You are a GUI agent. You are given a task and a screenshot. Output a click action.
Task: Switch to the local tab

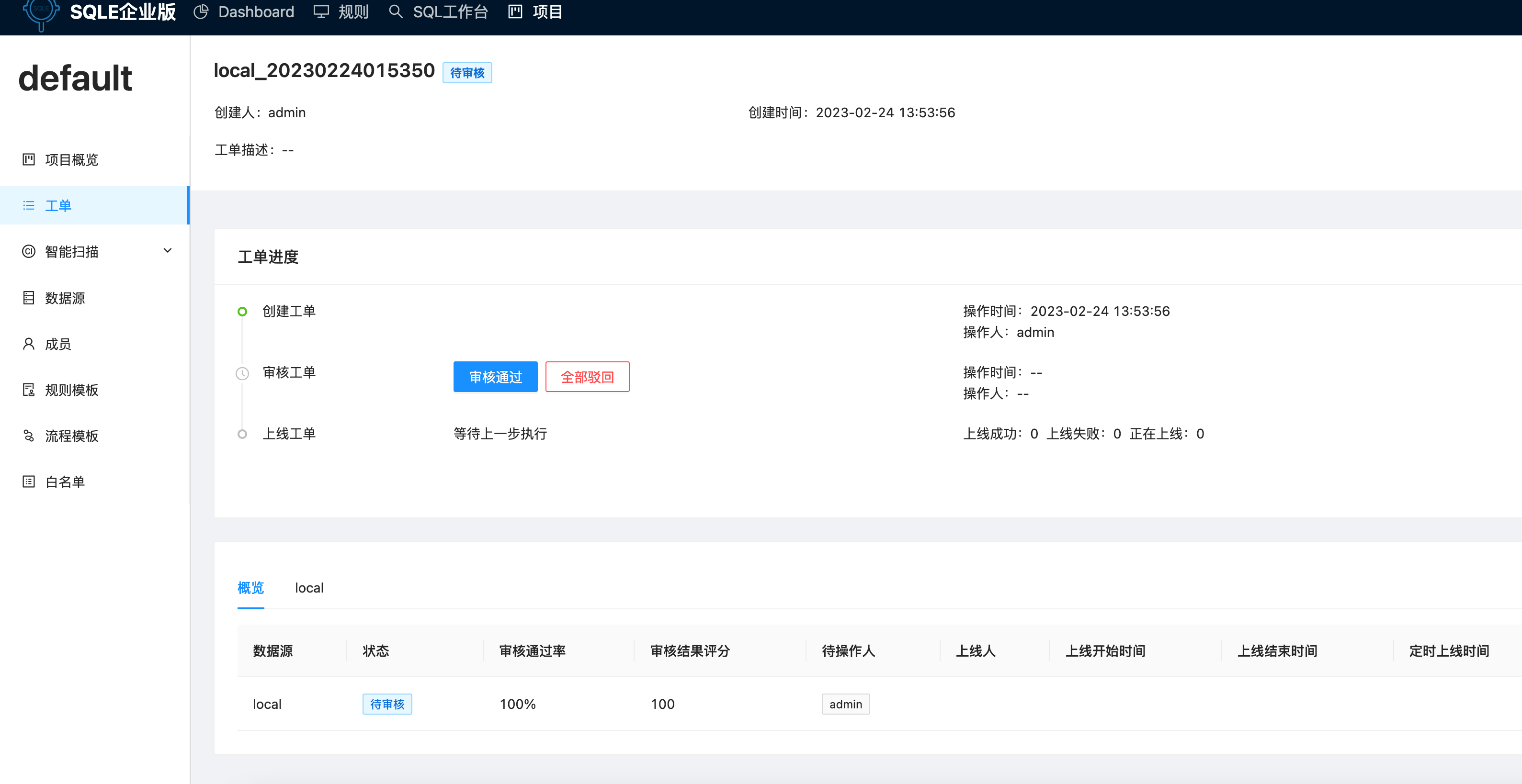pyautogui.click(x=309, y=587)
